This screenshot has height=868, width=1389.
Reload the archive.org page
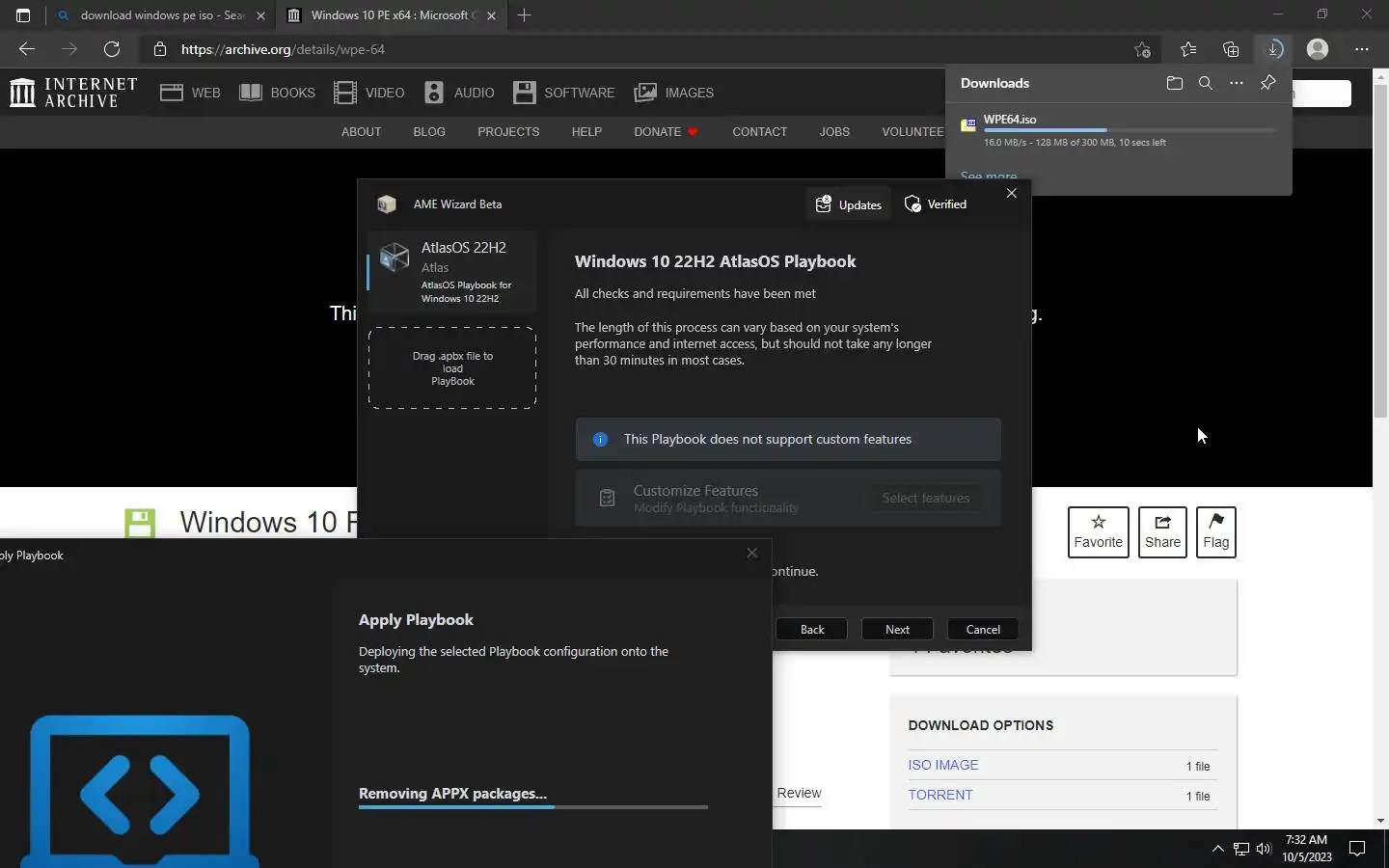click(112, 49)
